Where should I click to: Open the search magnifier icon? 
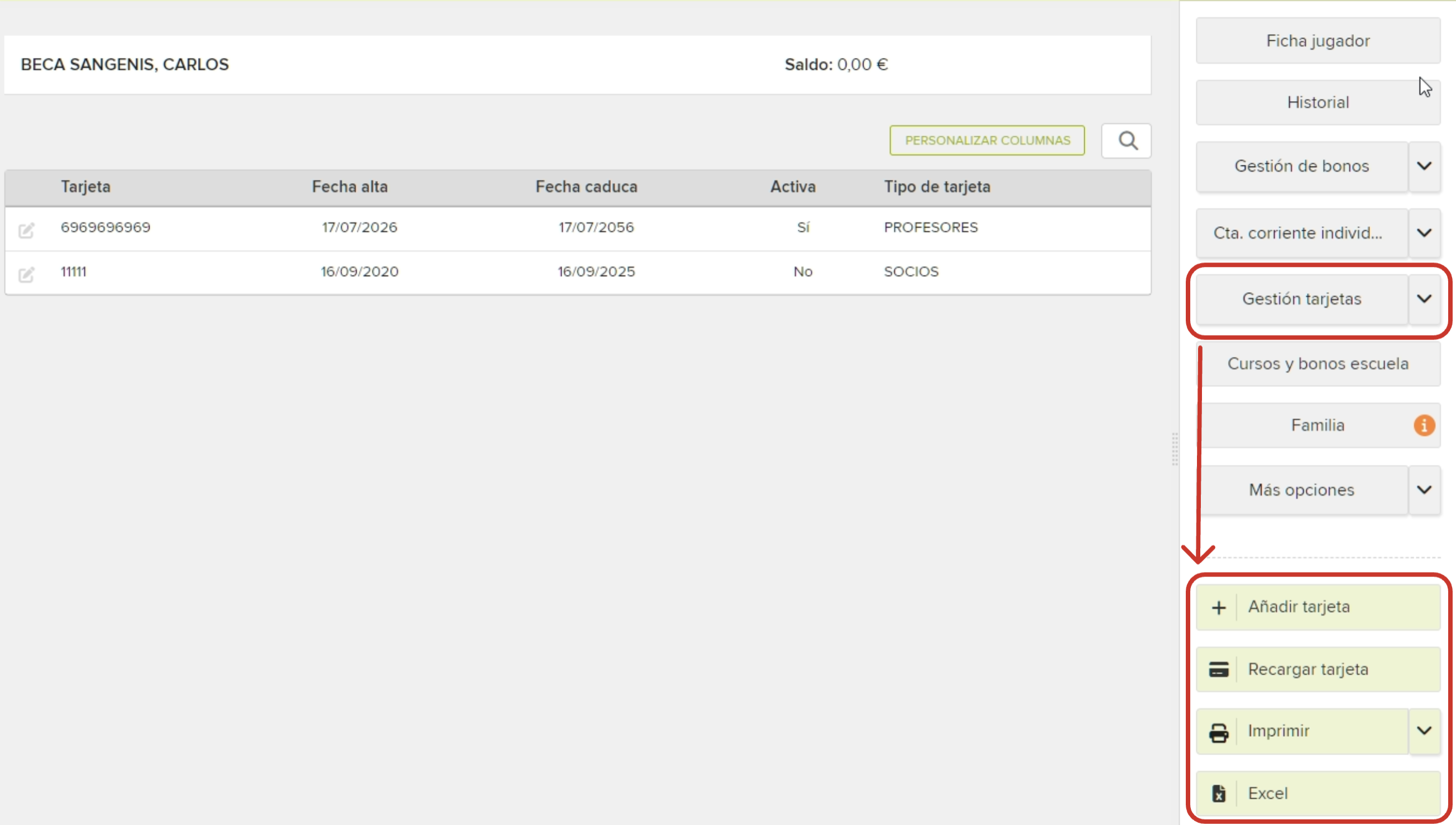1128,141
